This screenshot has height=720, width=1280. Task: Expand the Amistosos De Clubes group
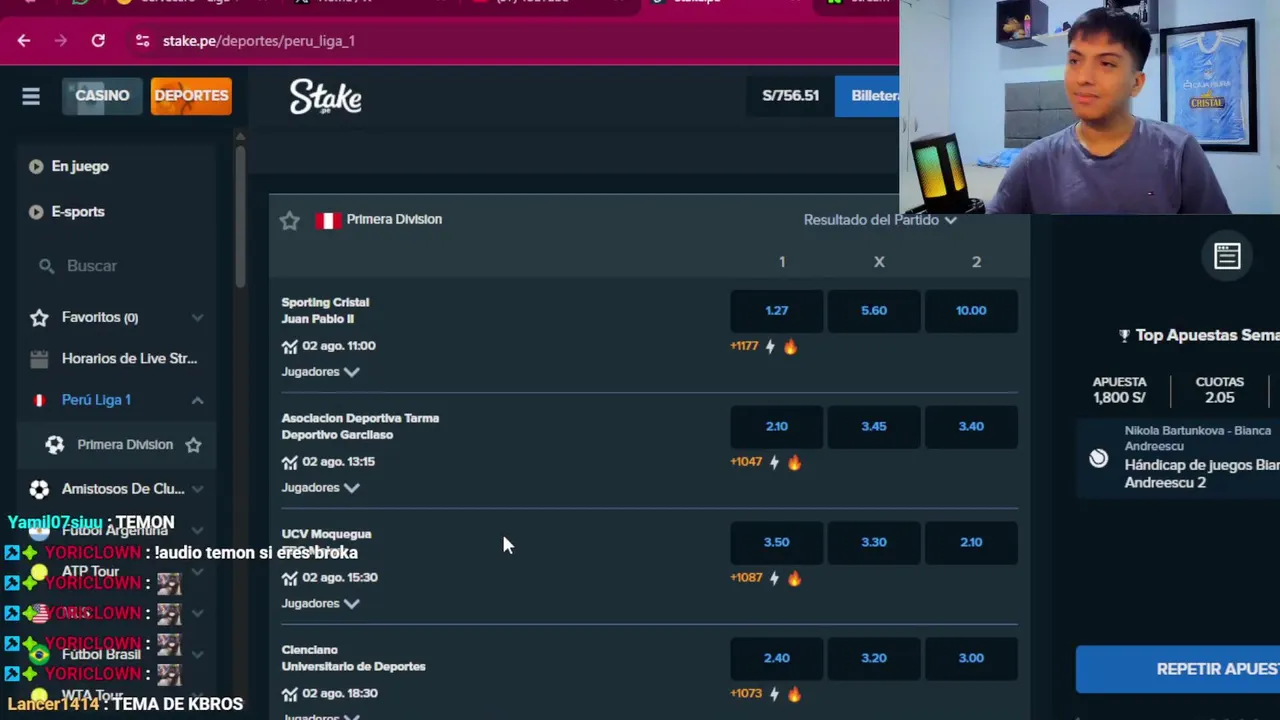pyautogui.click(x=197, y=489)
